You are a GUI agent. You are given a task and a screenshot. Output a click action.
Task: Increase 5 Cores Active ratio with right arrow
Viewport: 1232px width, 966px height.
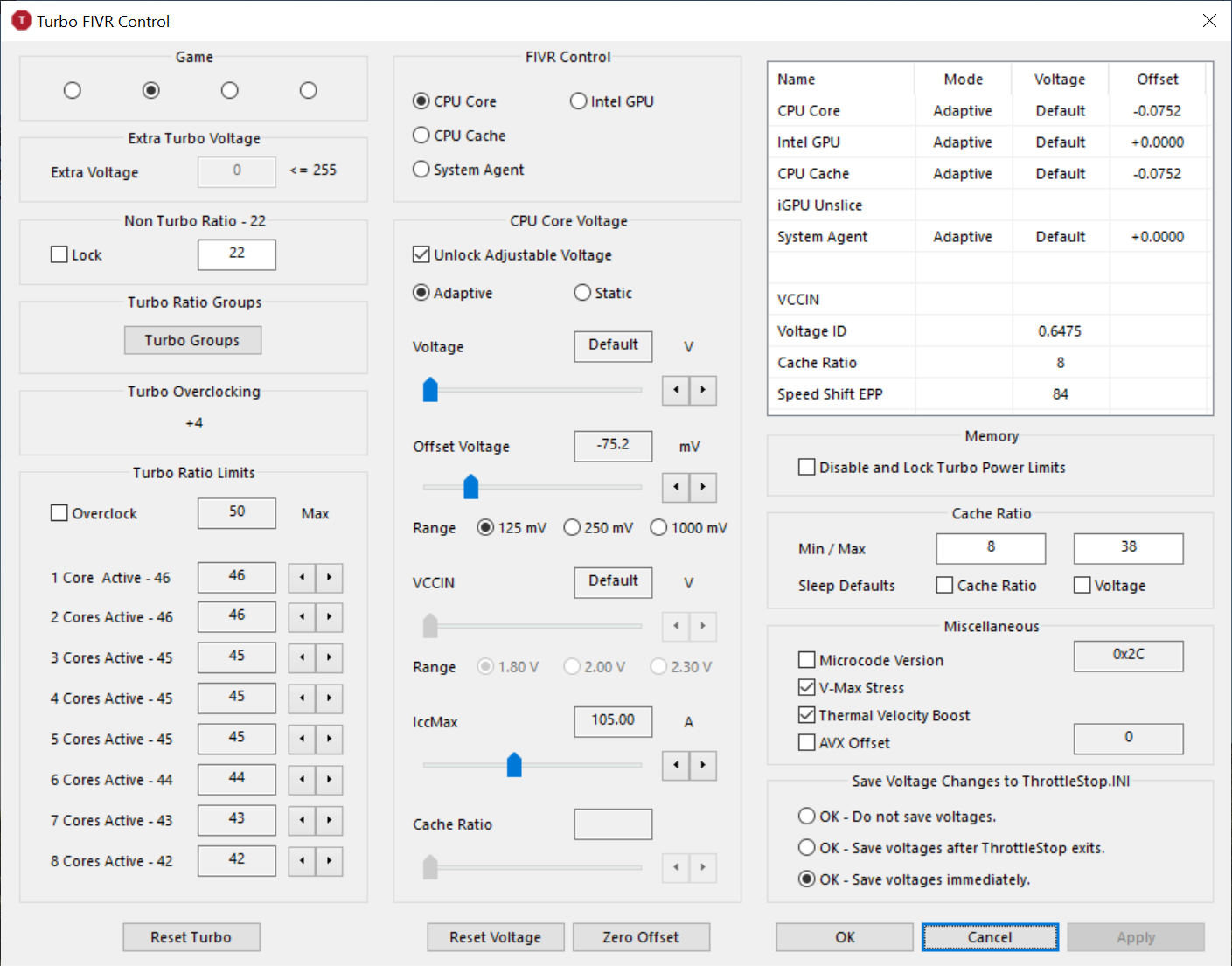click(x=329, y=739)
